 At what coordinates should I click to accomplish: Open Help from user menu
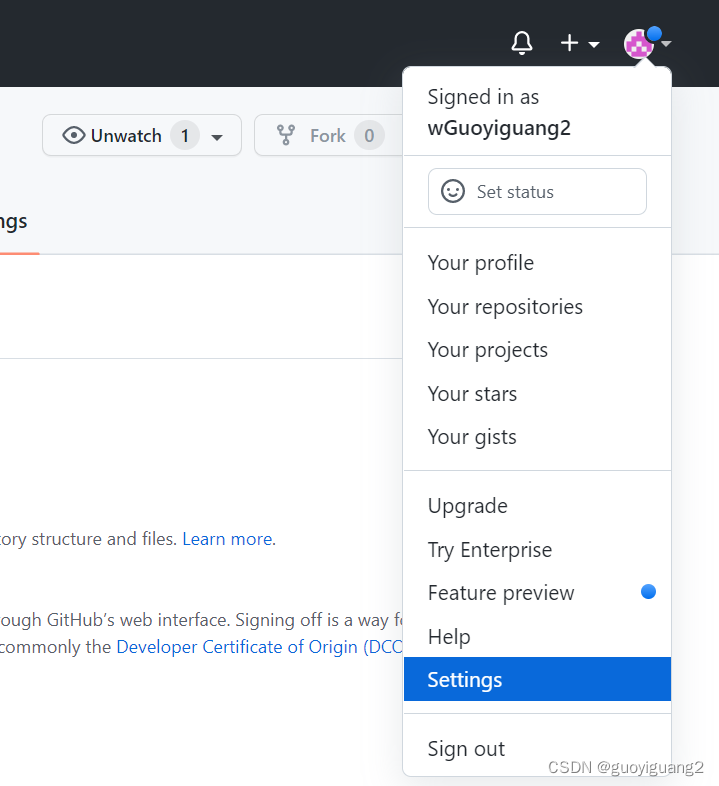(537, 637)
